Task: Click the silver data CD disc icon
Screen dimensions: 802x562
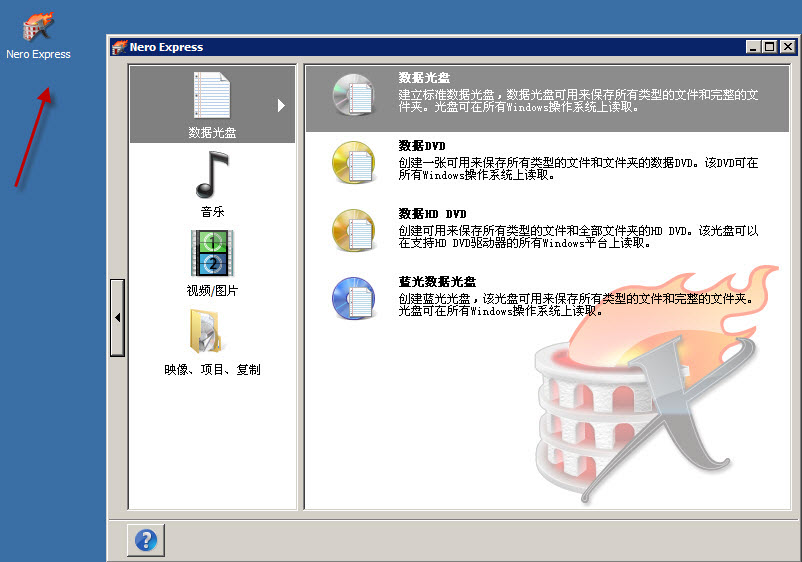Action: tap(353, 95)
